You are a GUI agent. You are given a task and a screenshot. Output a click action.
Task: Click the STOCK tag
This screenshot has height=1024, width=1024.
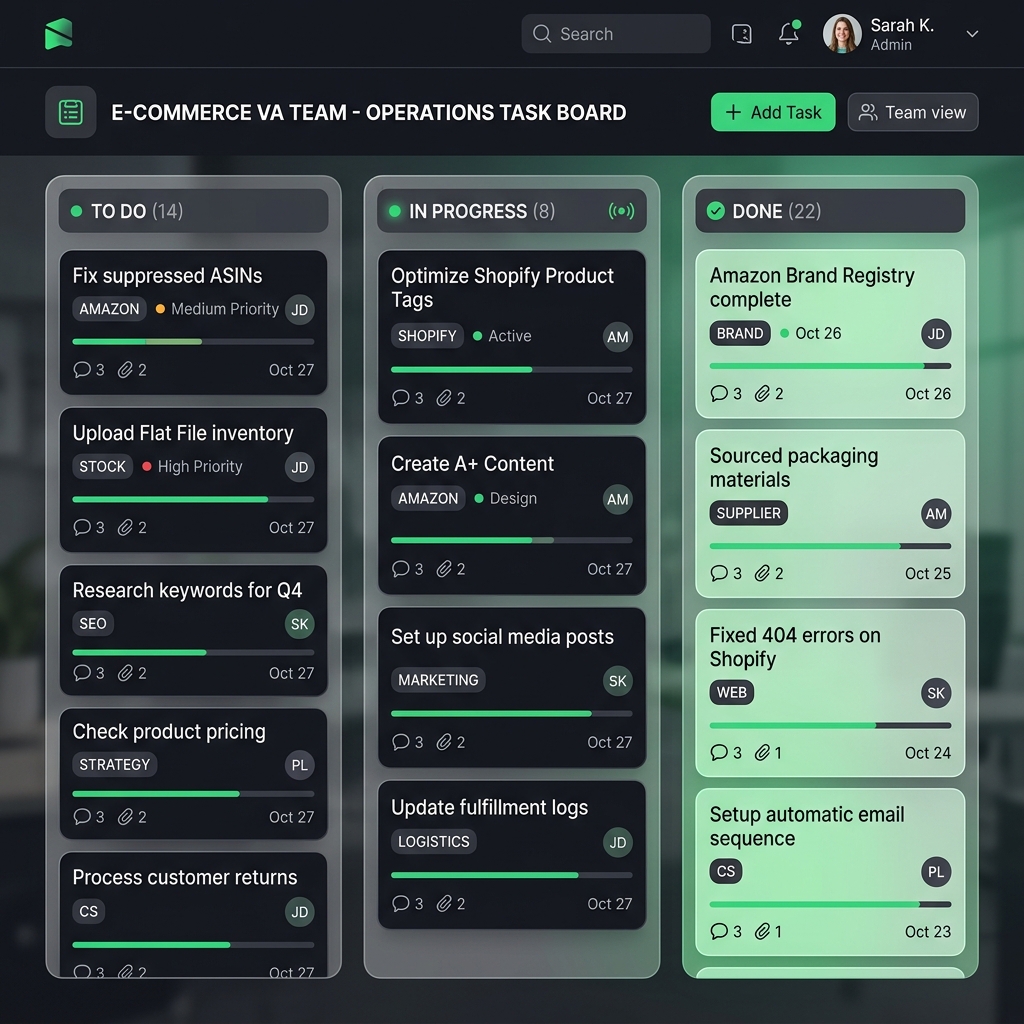[103, 466]
